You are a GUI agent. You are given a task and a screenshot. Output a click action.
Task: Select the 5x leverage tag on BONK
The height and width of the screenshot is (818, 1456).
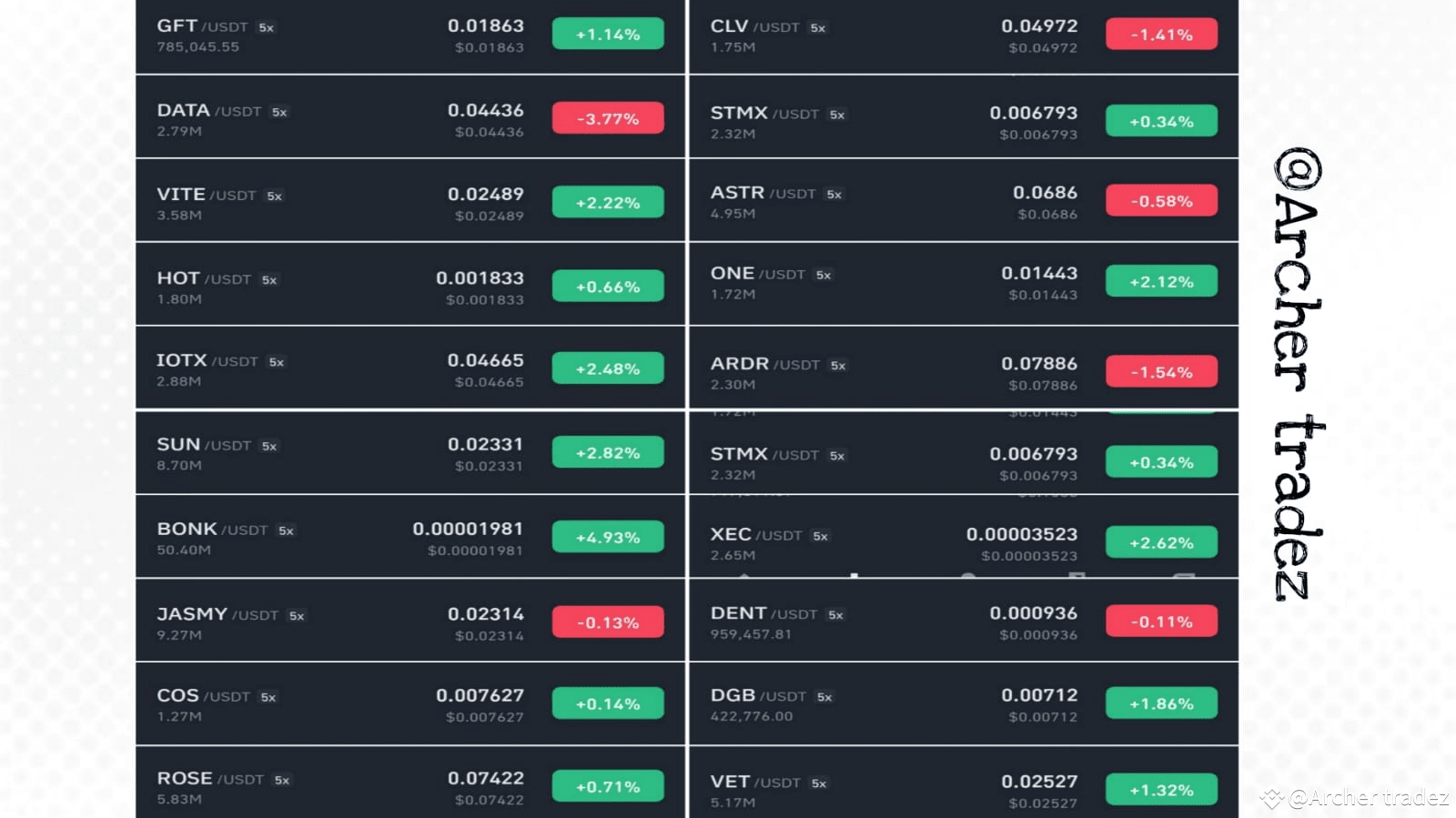point(287,530)
